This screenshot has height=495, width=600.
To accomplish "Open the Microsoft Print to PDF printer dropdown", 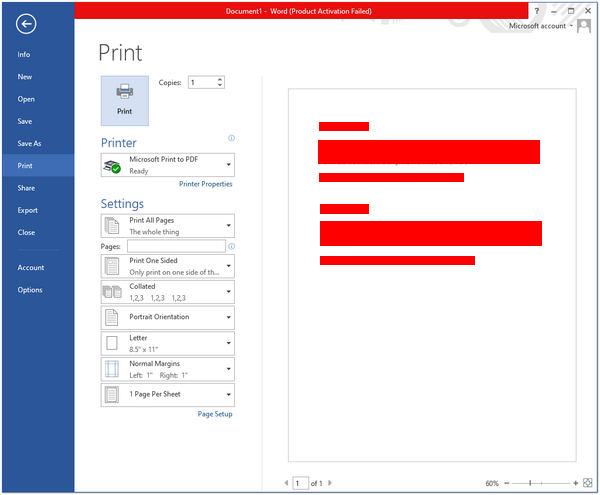I will click(x=168, y=165).
